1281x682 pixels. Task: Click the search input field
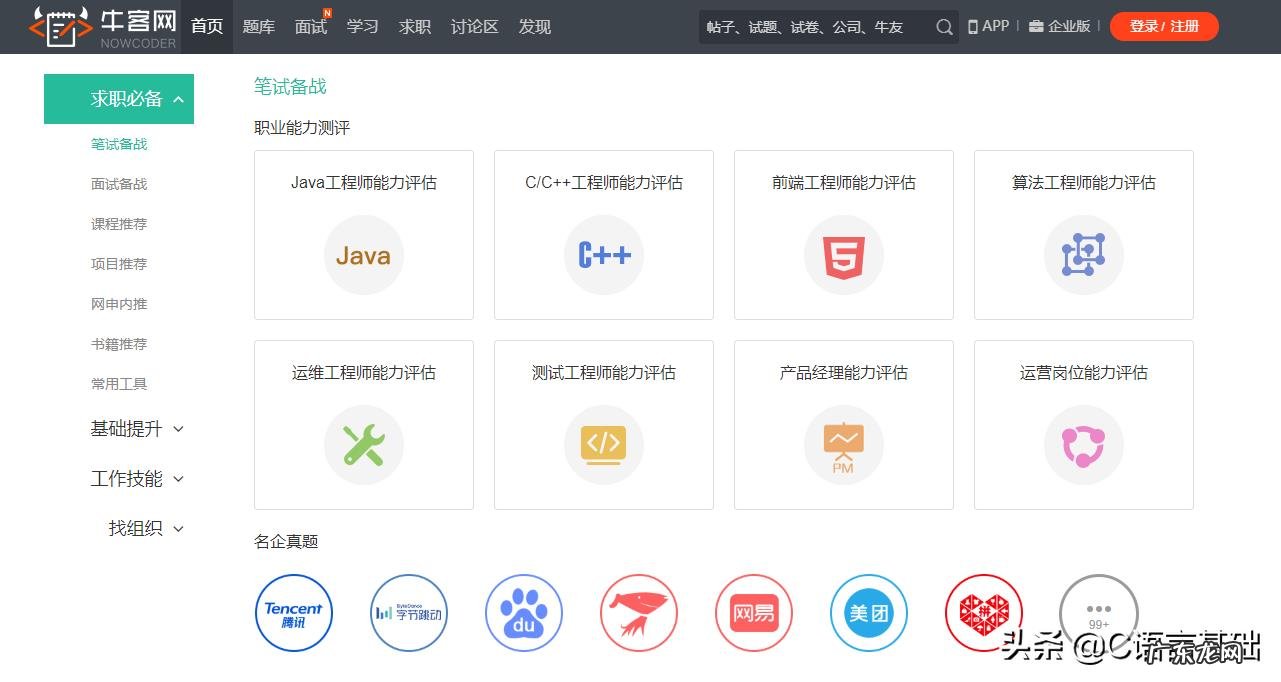(x=820, y=27)
